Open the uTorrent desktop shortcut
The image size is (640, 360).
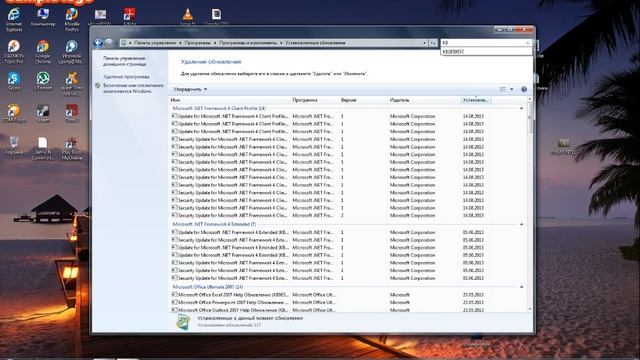(43, 81)
